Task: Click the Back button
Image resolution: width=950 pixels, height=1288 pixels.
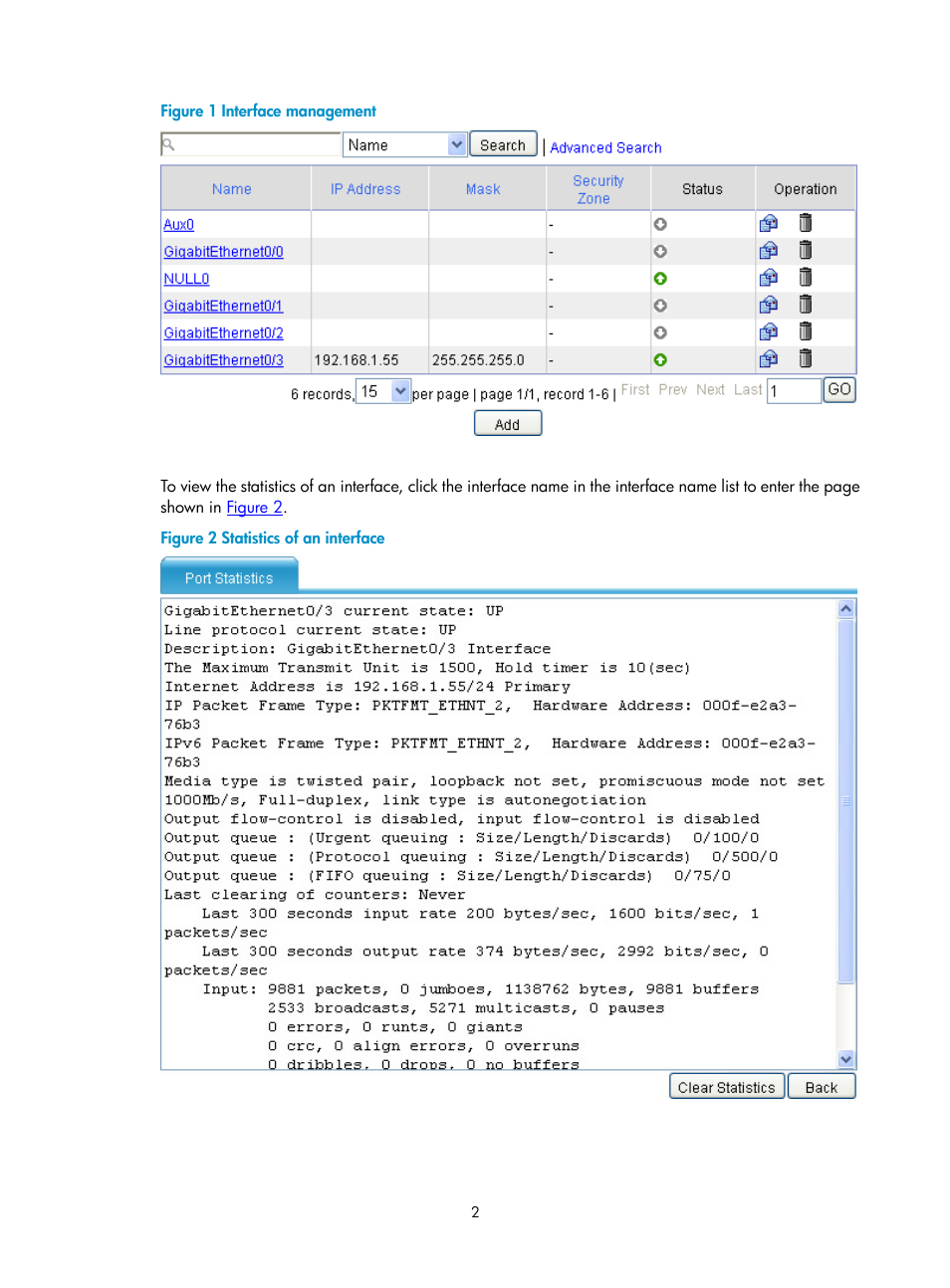Action: coord(822,1087)
